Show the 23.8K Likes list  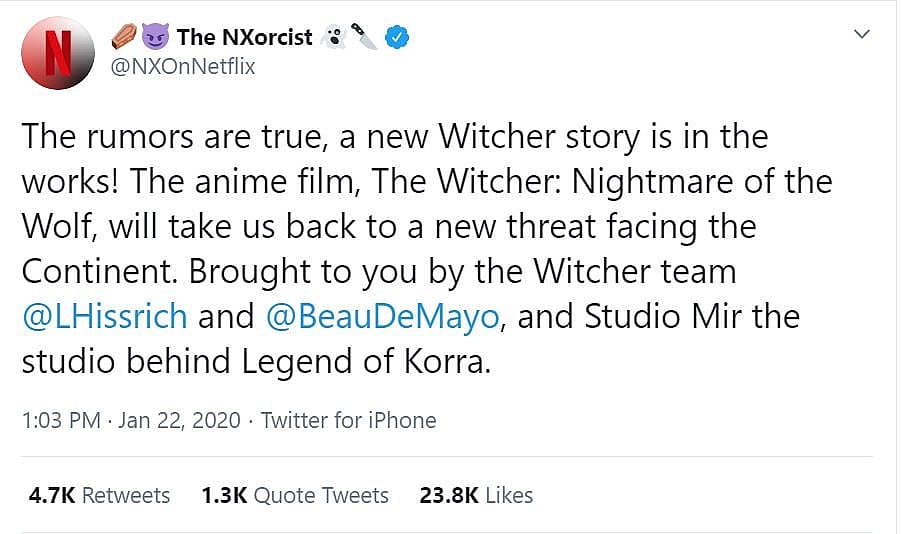click(x=476, y=495)
